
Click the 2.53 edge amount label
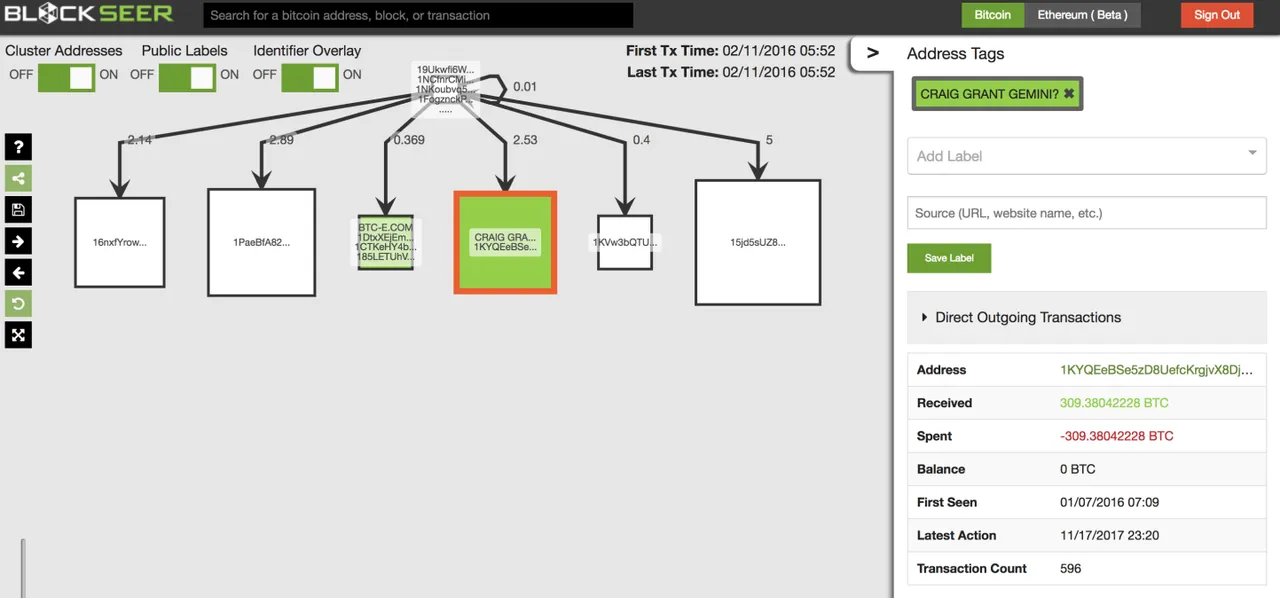526,140
